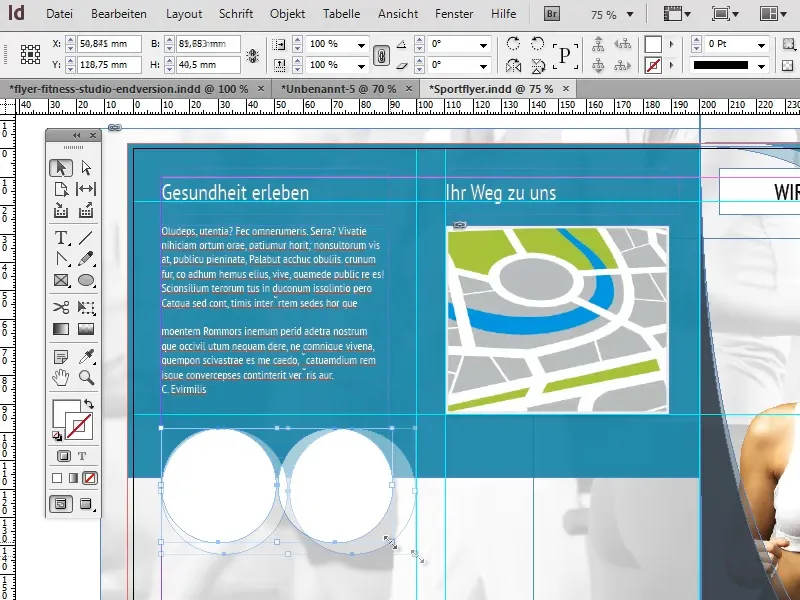Toggle constrain width and height proportions
The image size is (800, 600).
[253, 55]
